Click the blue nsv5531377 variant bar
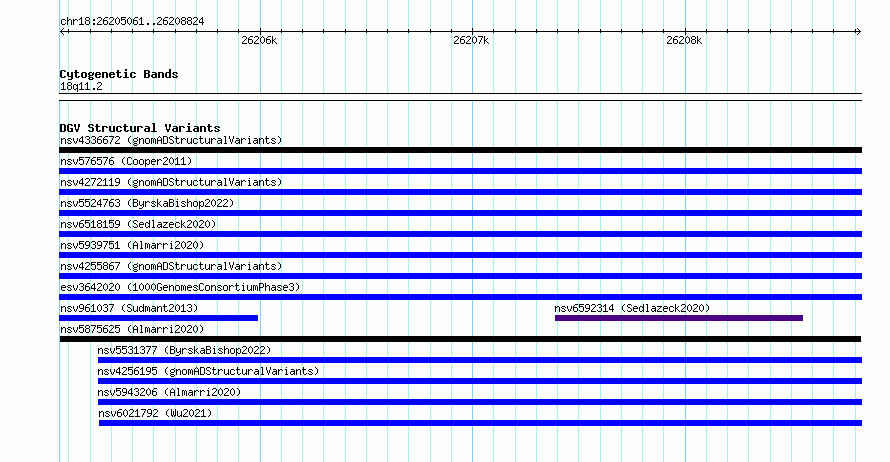The width and height of the screenshot is (890, 462). [x=480, y=360]
